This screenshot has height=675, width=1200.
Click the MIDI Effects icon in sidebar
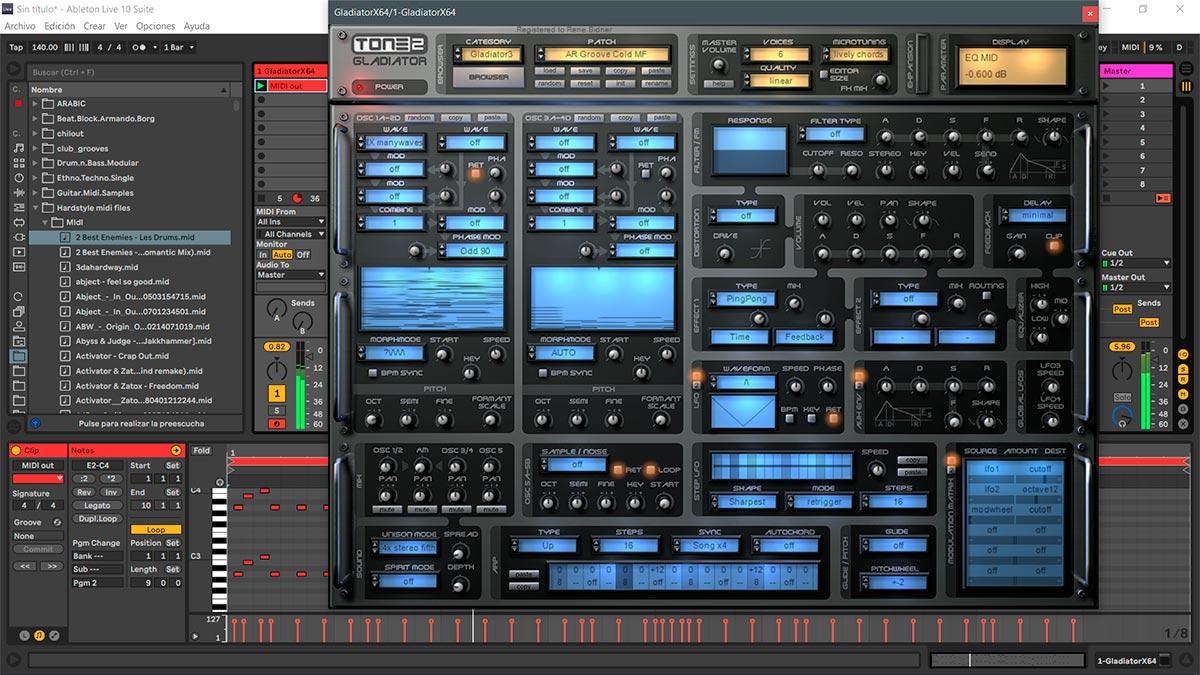coord(18,207)
